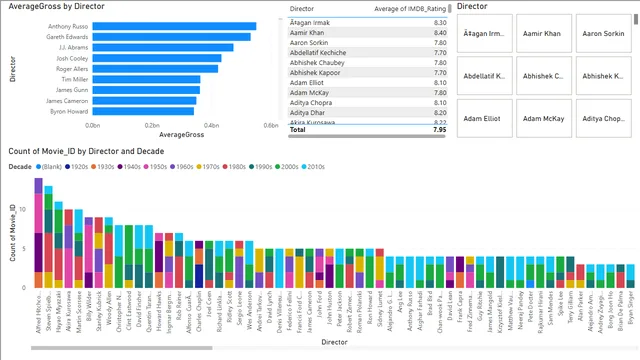This screenshot has height=360, width=640.
Task: Click the Josh Cooley gross bar
Action: point(157,58)
